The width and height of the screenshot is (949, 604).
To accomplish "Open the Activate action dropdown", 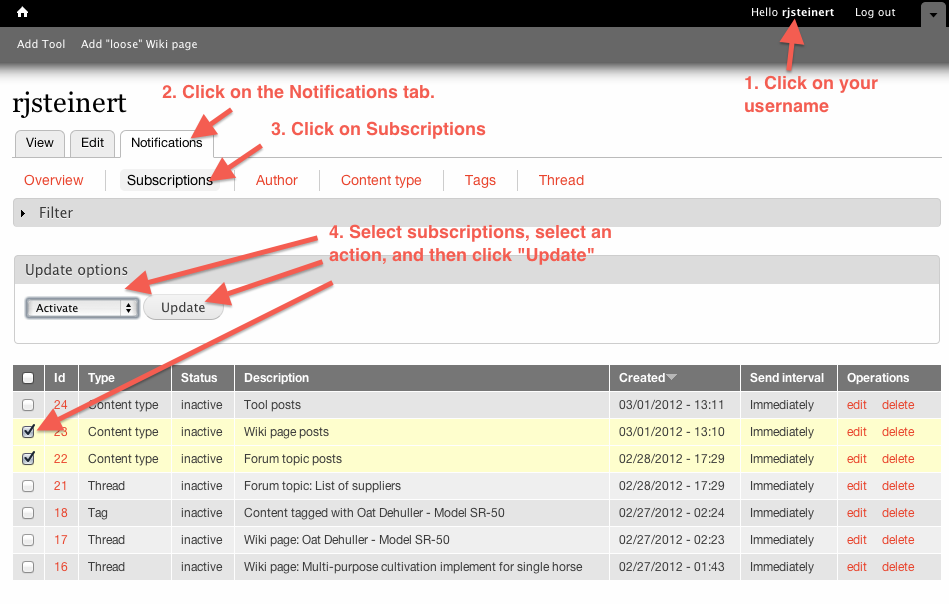I will (80, 308).
